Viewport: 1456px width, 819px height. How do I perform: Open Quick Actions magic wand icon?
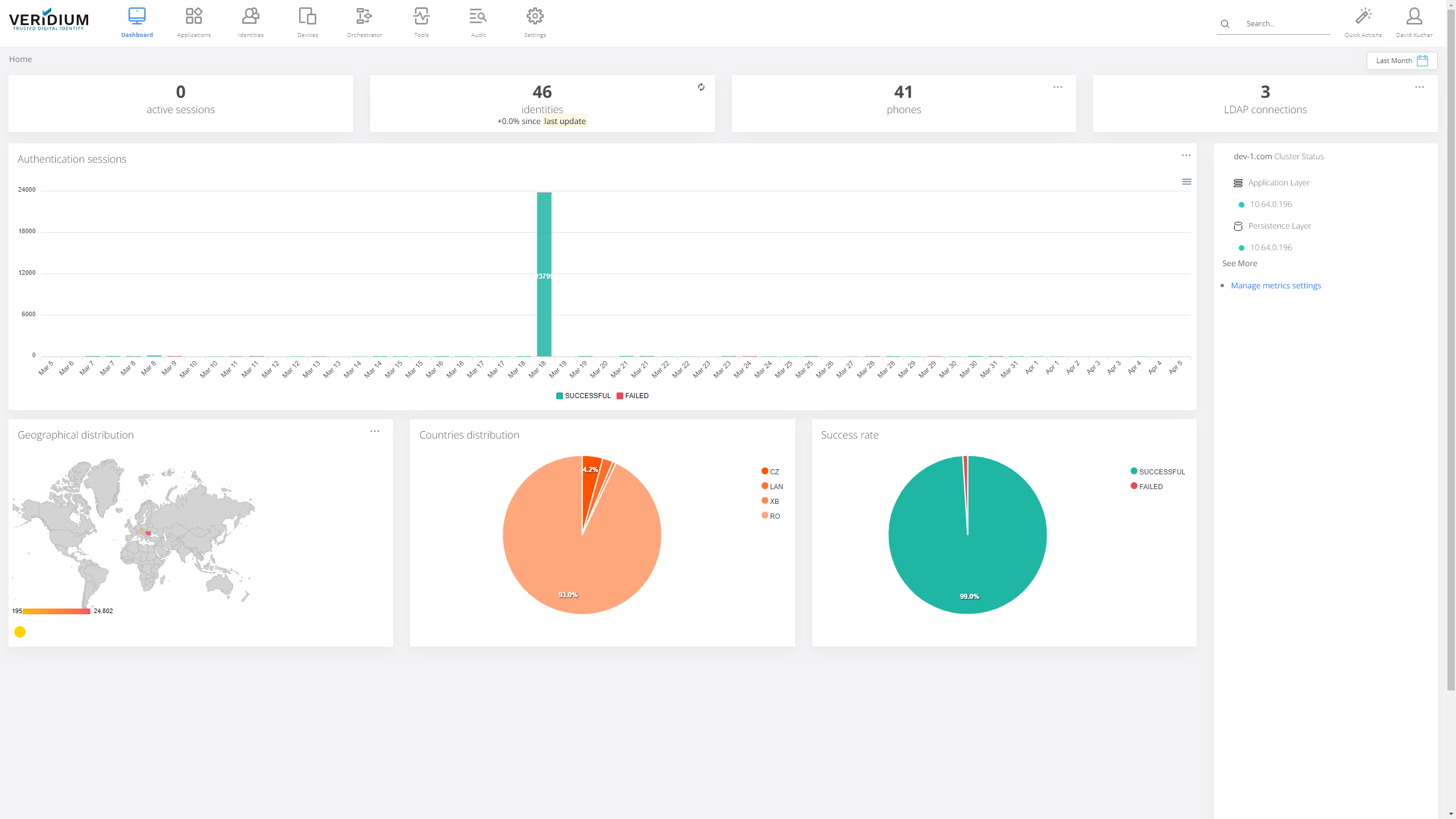[1363, 16]
